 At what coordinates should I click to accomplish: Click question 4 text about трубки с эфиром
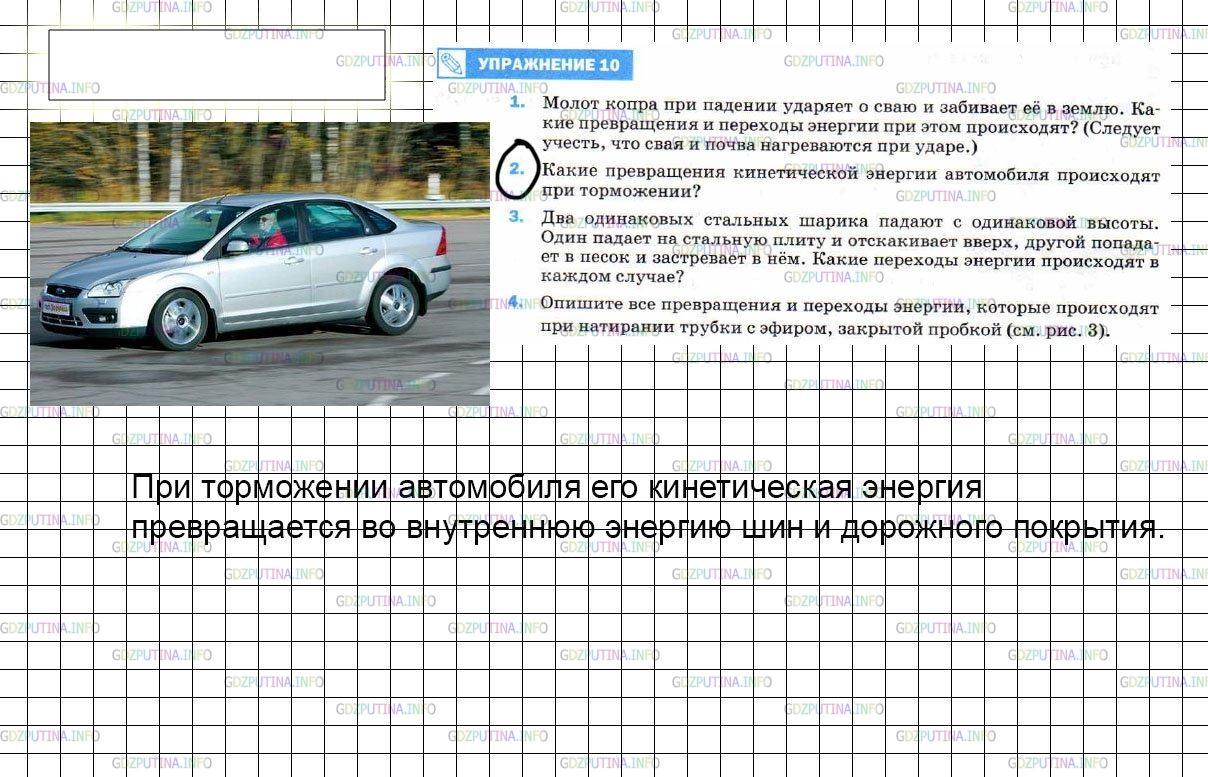coord(849,318)
